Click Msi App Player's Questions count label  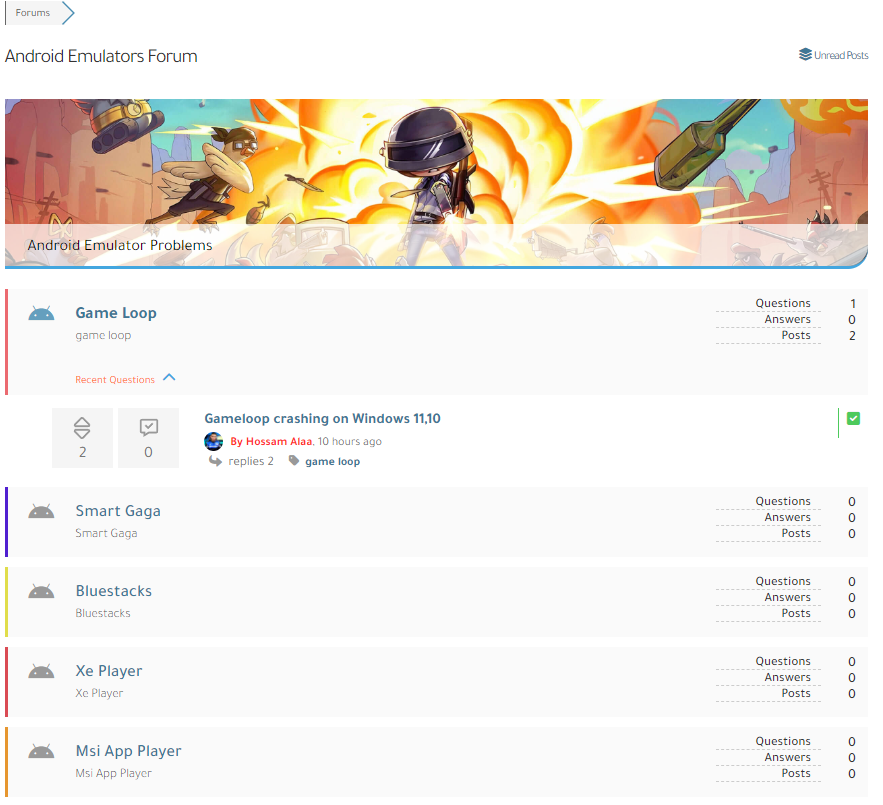pos(783,741)
